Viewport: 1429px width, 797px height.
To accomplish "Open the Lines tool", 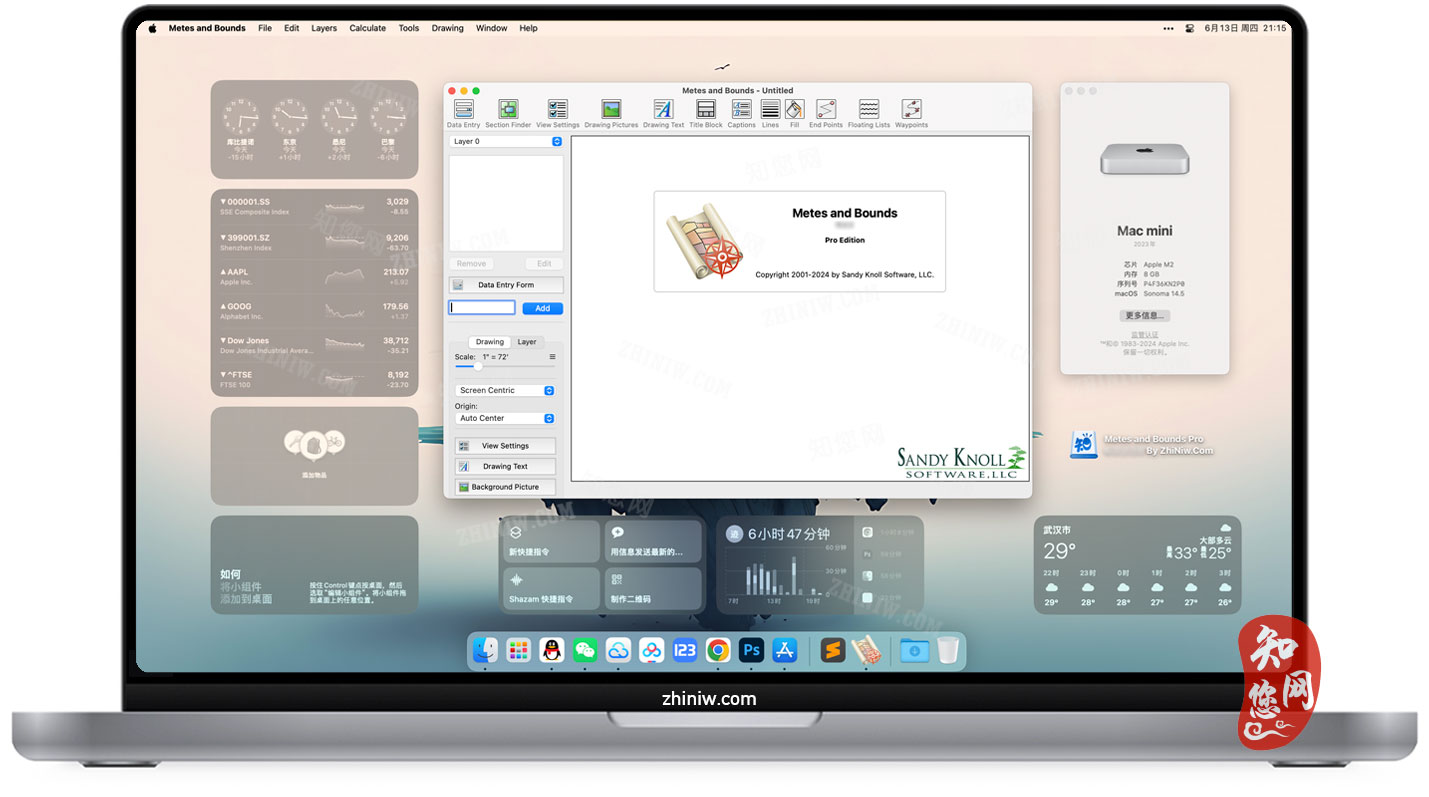I will point(770,113).
